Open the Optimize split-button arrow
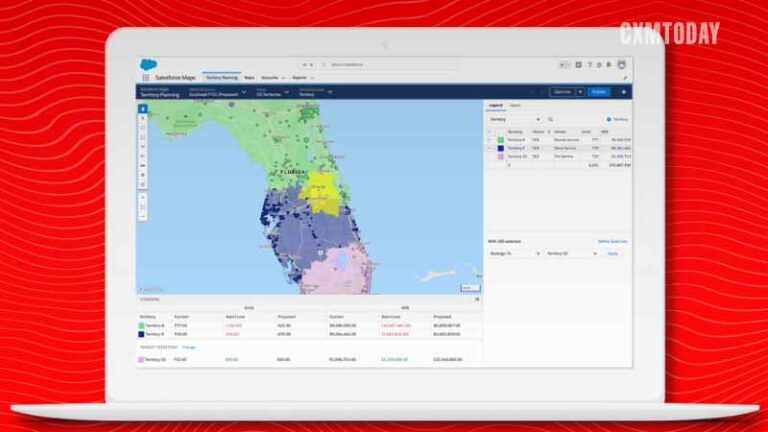The height and width of the screenshot is (432, 768). point(580,92)
